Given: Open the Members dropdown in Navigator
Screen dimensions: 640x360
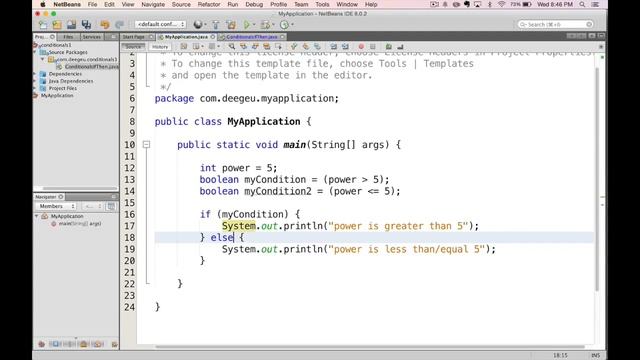Looking at the screenshot, I should 57,207.
